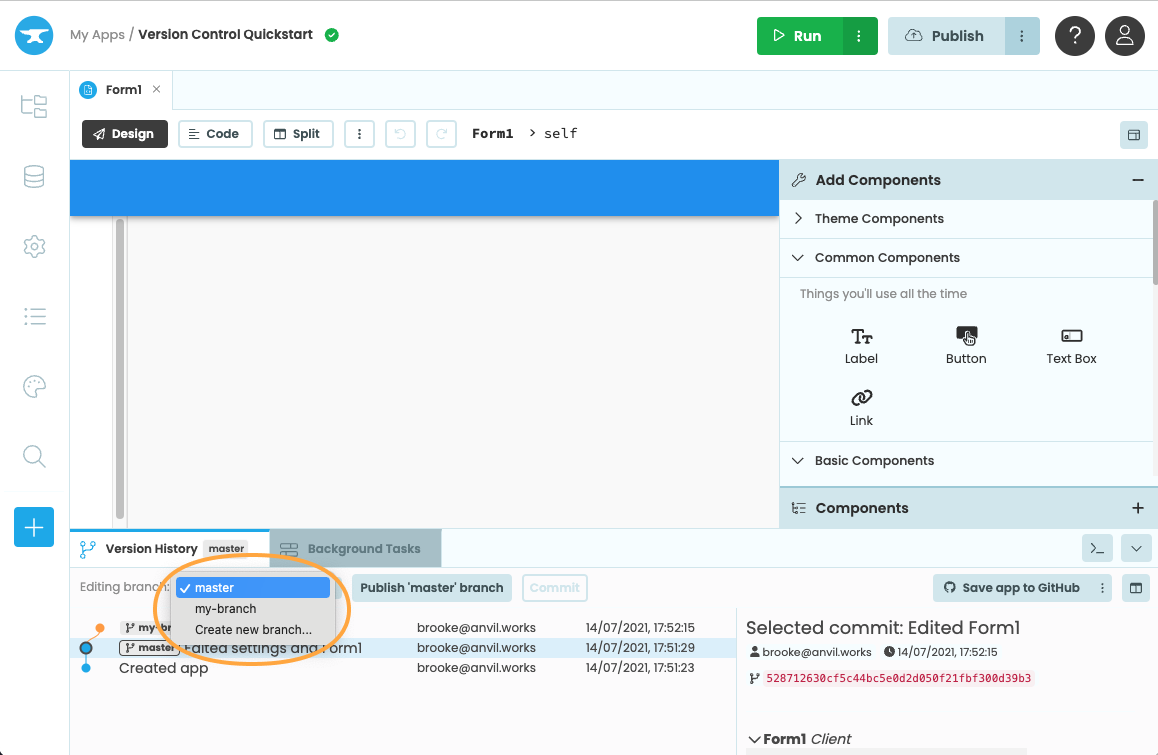Switch editor to Split view
The height and width of the screenshot is (755, 1158).
click(297, 134)
